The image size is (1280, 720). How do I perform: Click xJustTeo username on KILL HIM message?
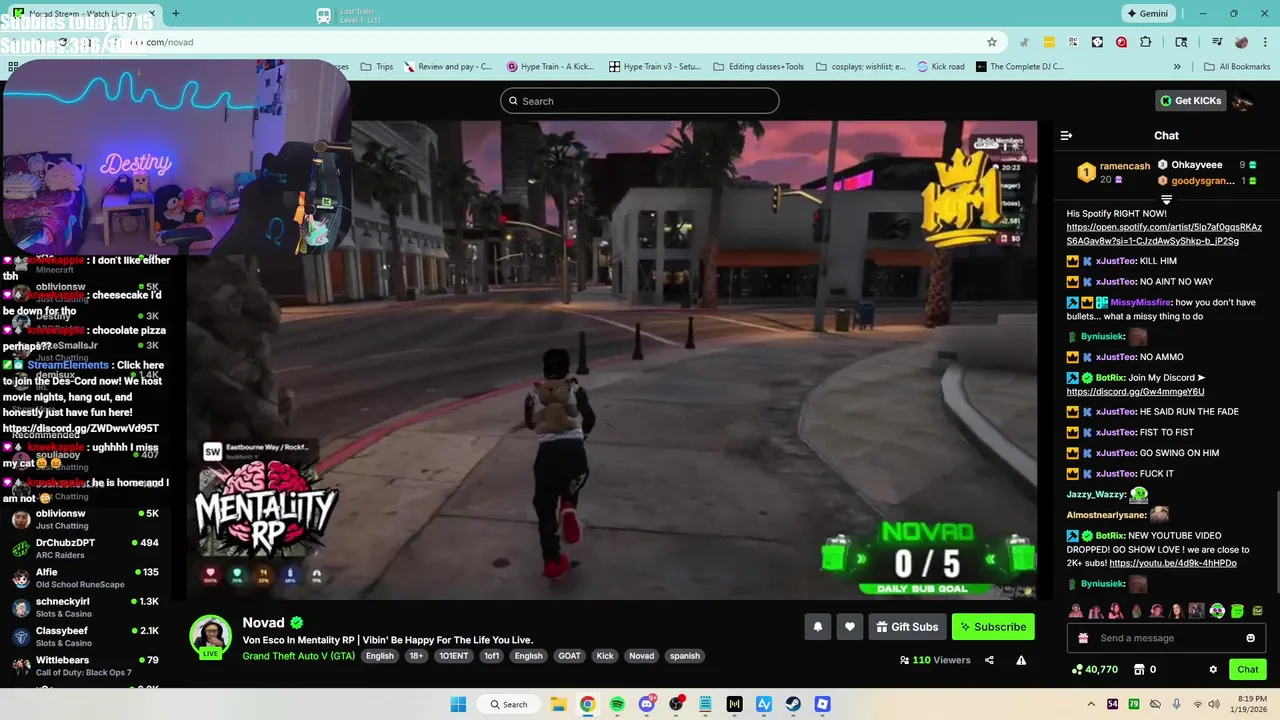coord(1115,261)
